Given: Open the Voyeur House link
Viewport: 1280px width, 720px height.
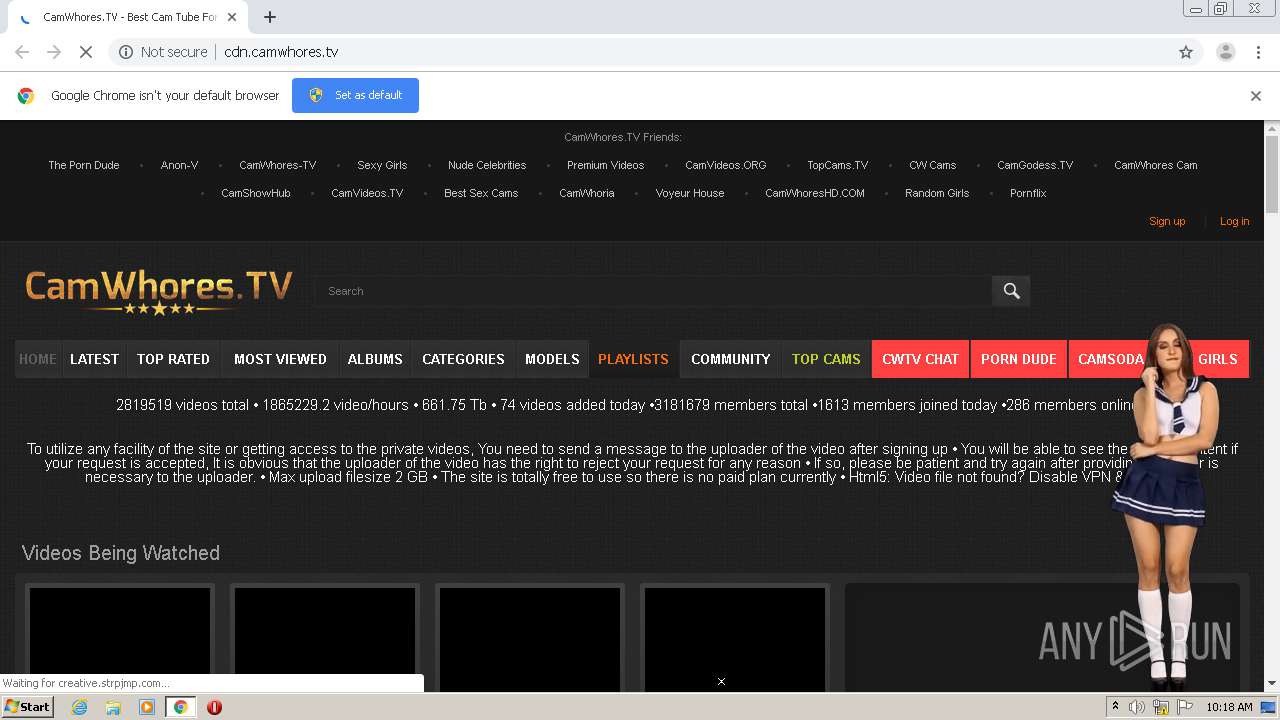Looking at the screenshot, I should (689, 193).
